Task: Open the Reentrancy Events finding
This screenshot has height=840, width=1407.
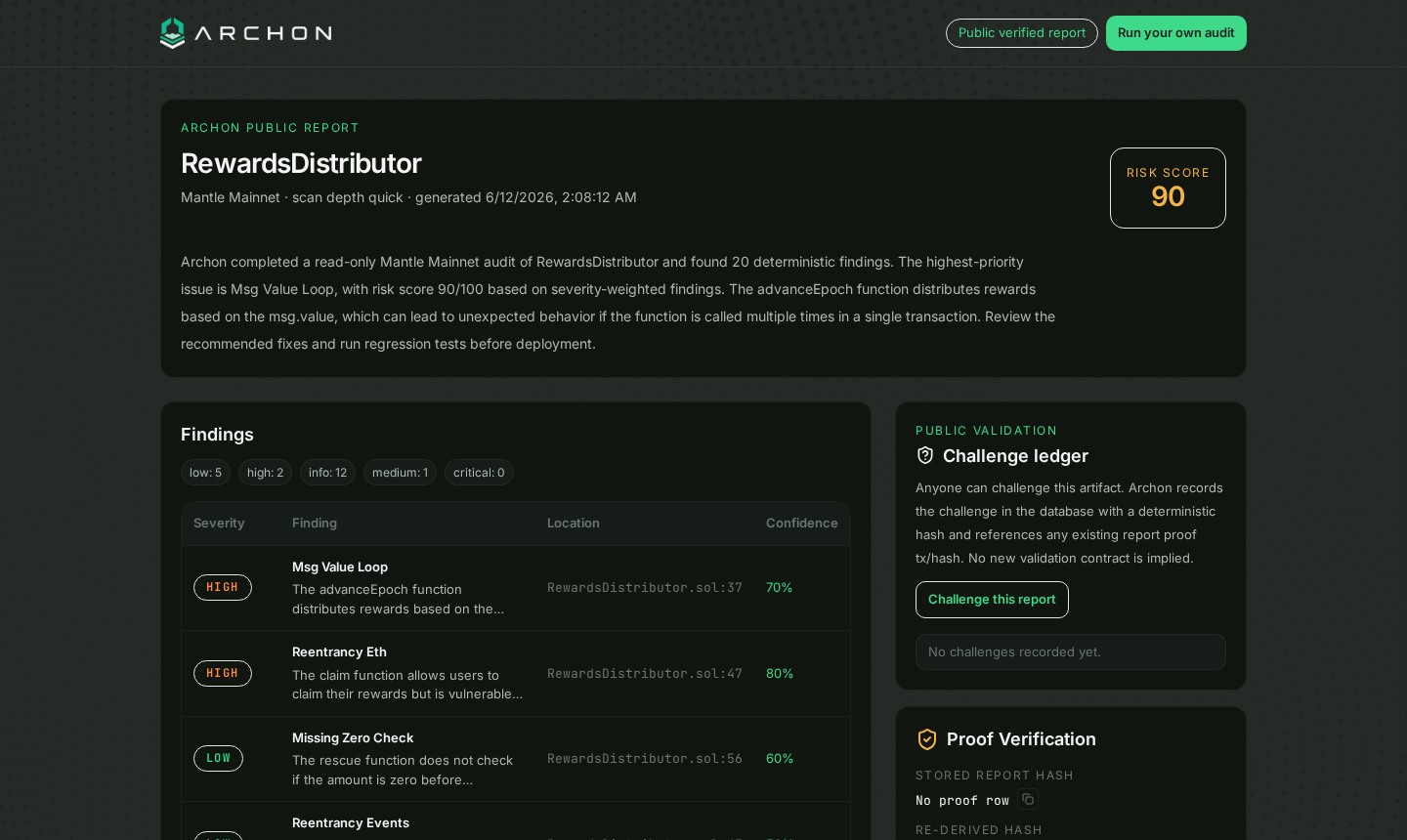Action: 351,822
